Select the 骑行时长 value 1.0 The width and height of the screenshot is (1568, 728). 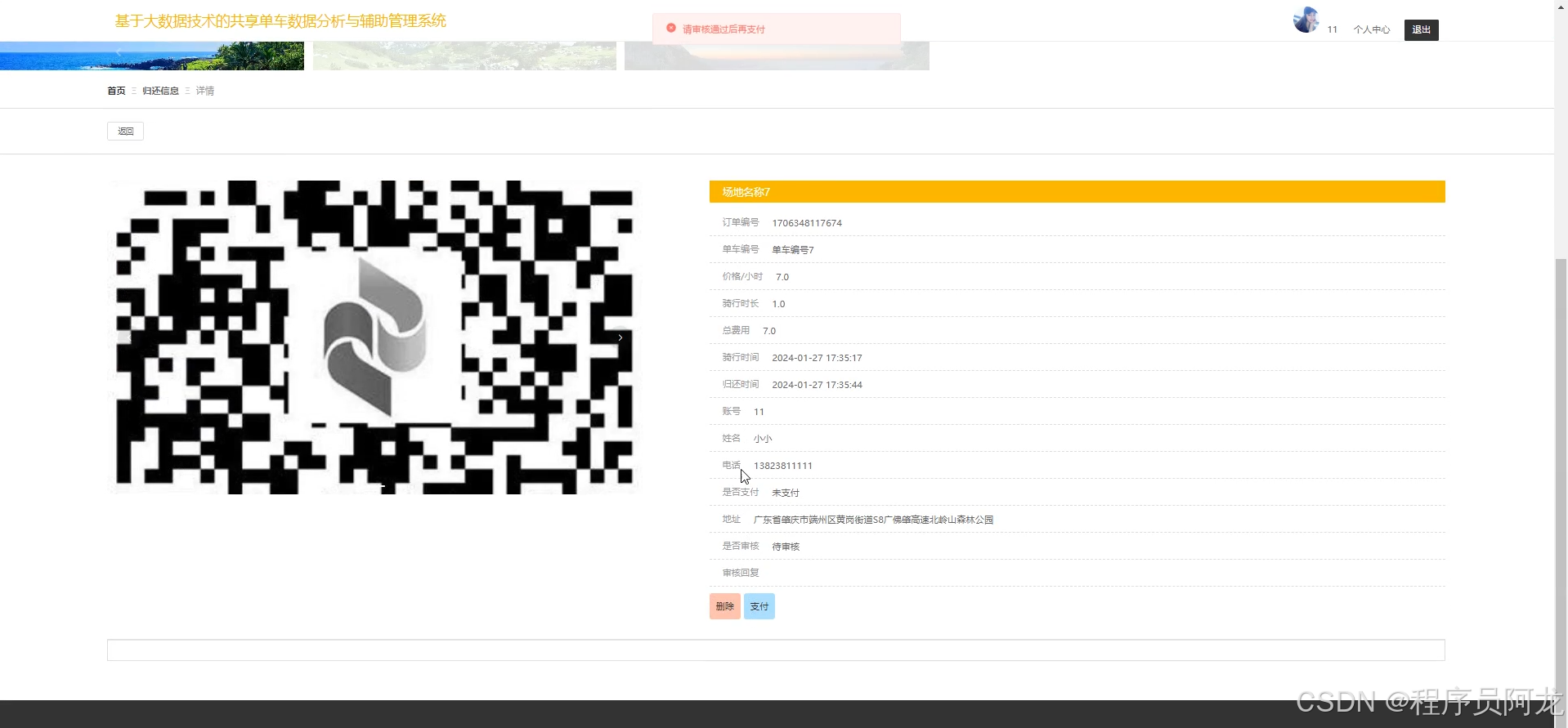tap(778, 304)
